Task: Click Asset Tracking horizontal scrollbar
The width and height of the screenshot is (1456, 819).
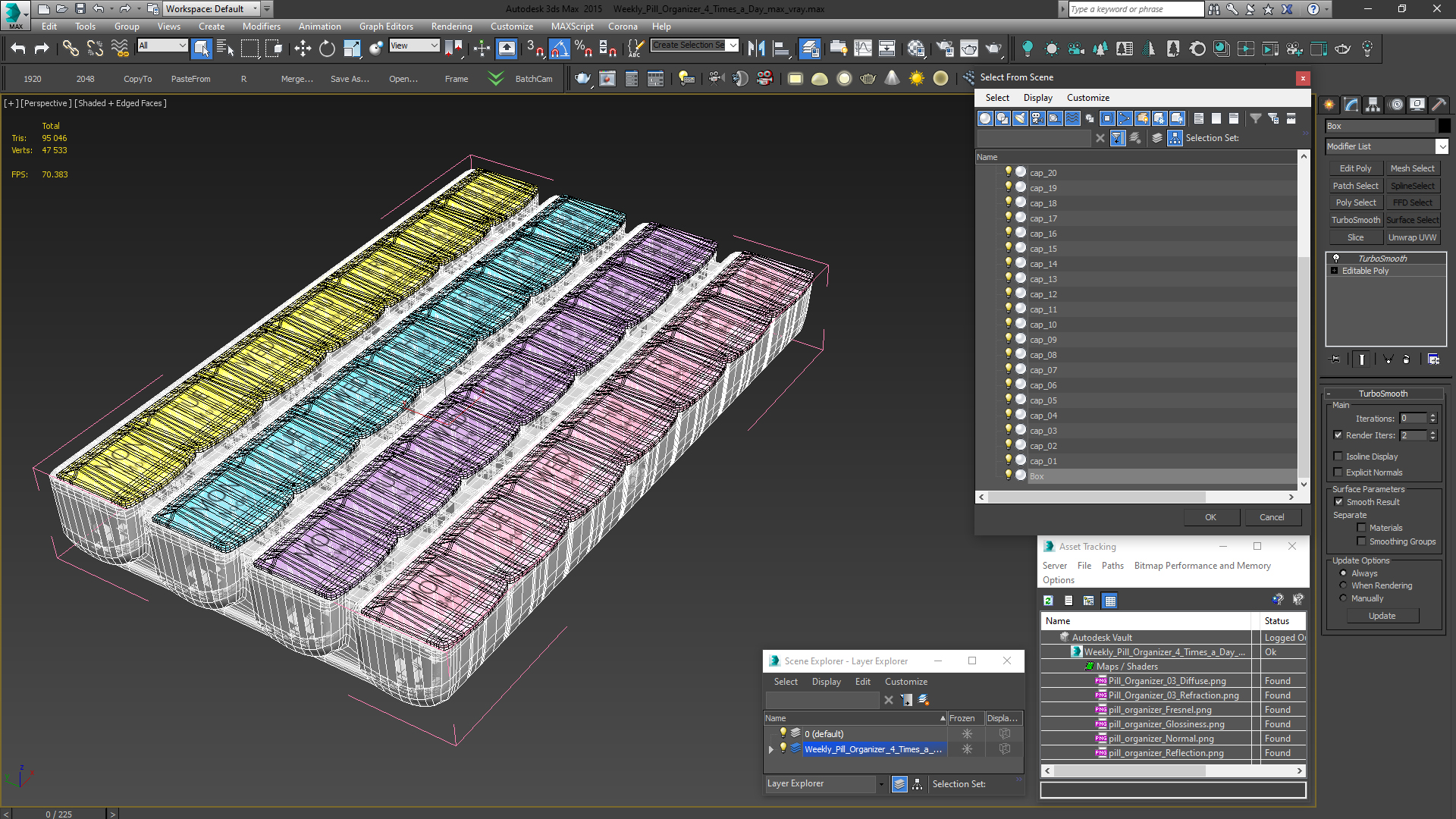Action: point(1129,770)
